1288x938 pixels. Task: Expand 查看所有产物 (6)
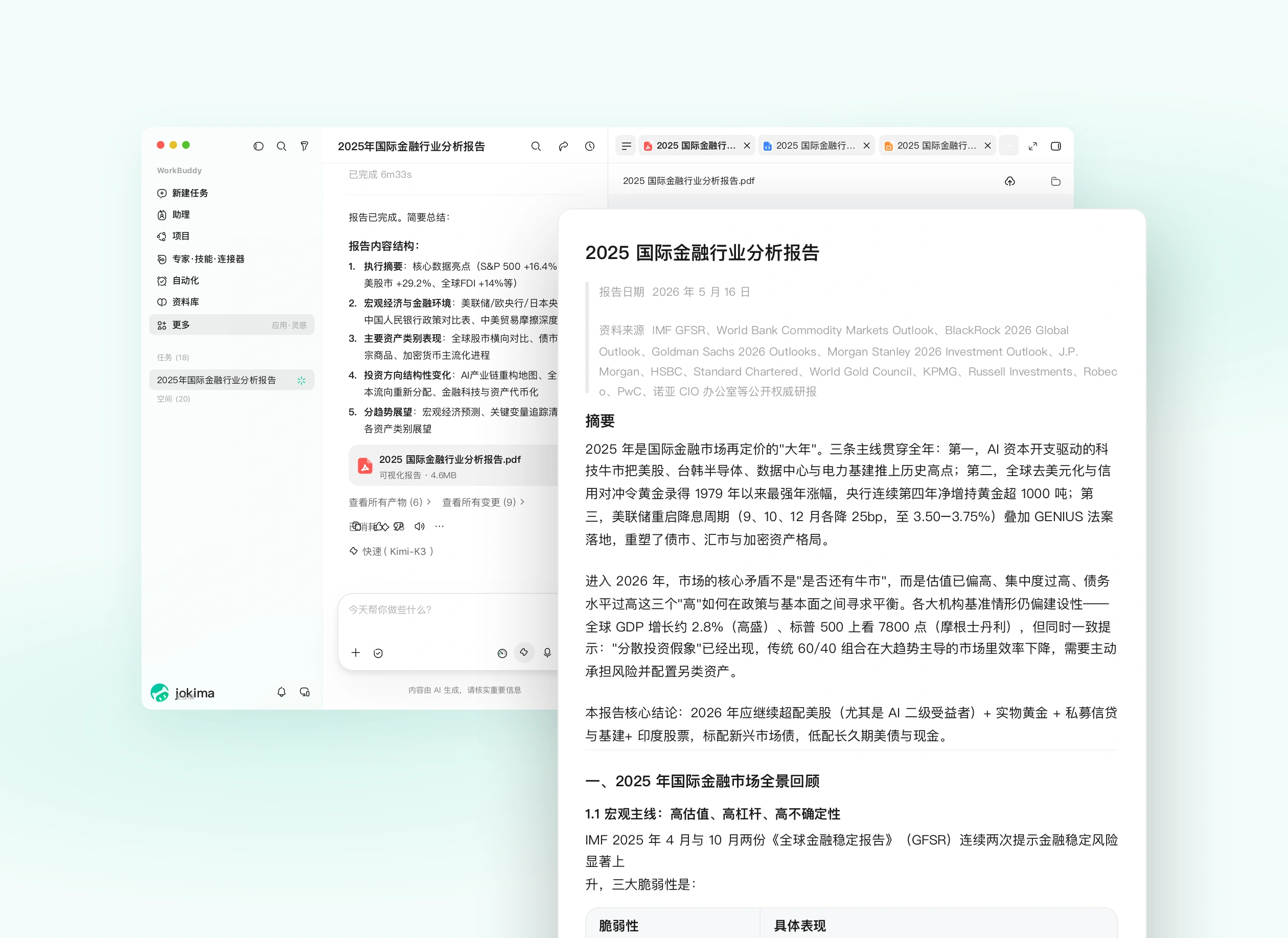389,503
